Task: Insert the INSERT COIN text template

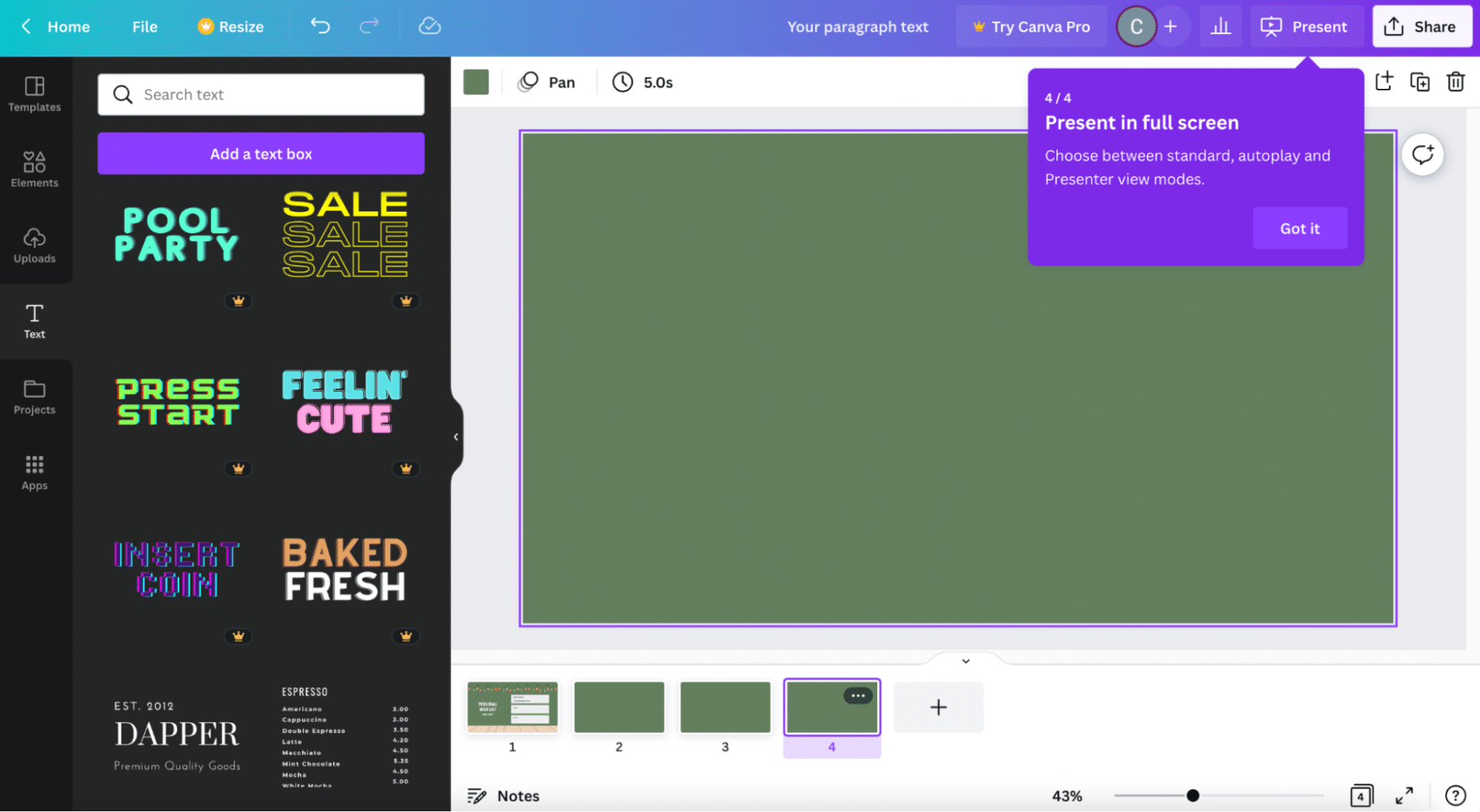Action: coord(176,569)
